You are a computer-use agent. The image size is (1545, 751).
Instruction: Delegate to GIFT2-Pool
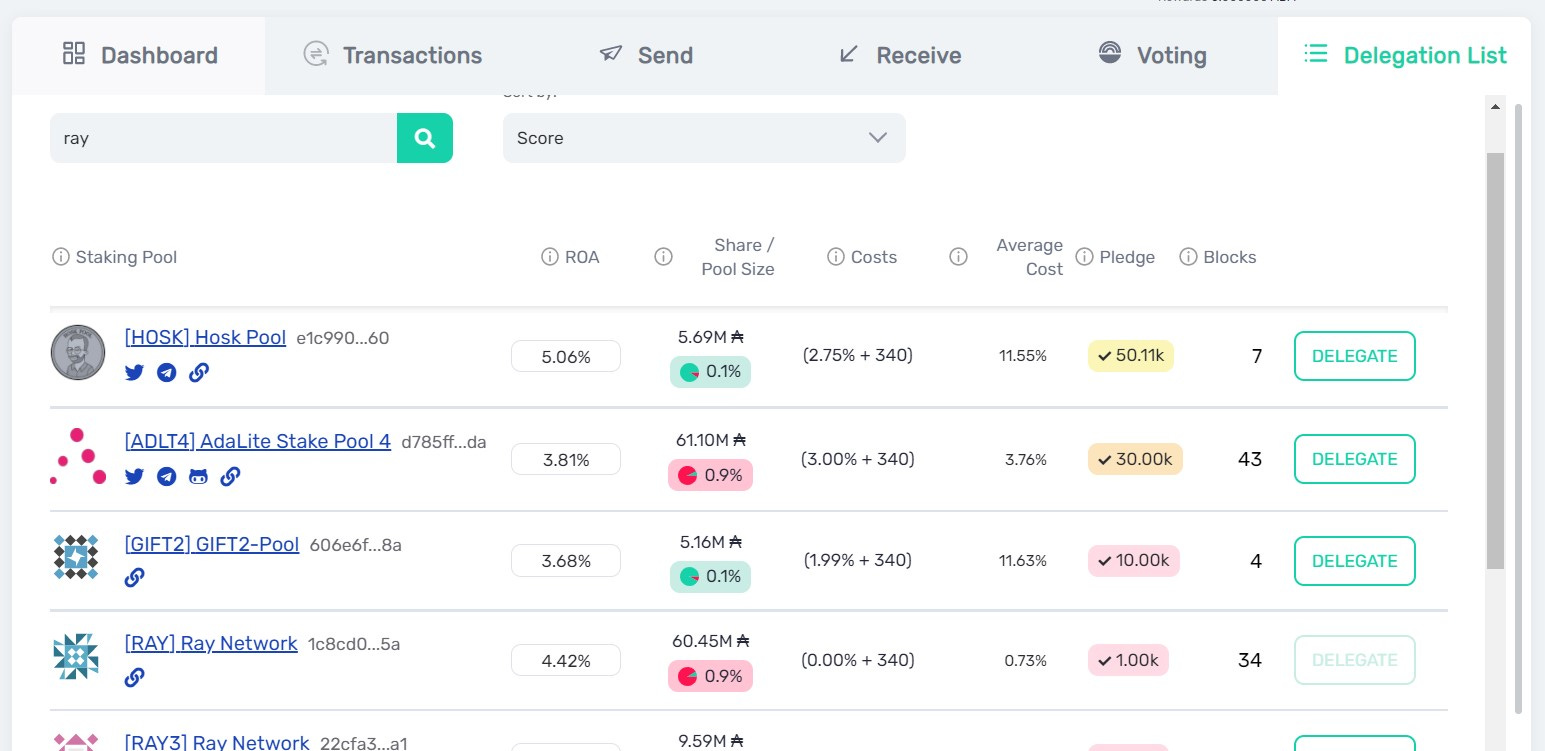[x=1355, y=561]
